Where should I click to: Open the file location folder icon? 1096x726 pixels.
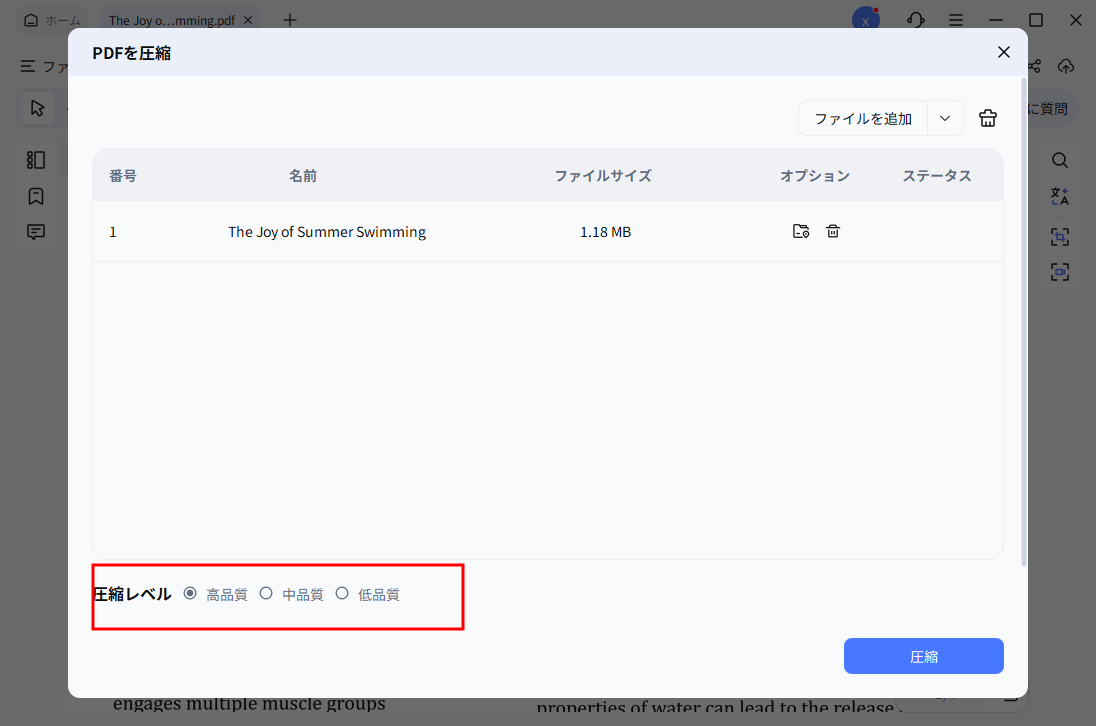(x=801, y=231)
